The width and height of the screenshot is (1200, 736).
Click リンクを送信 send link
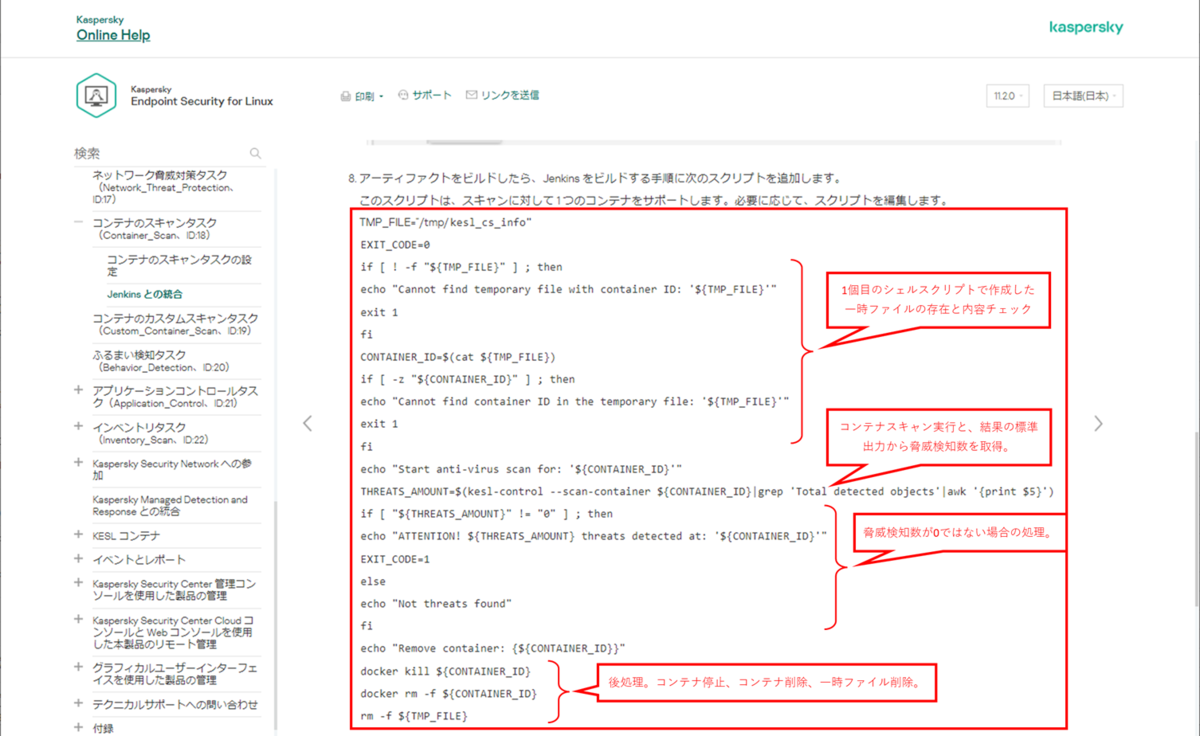(x=510, y=95)
